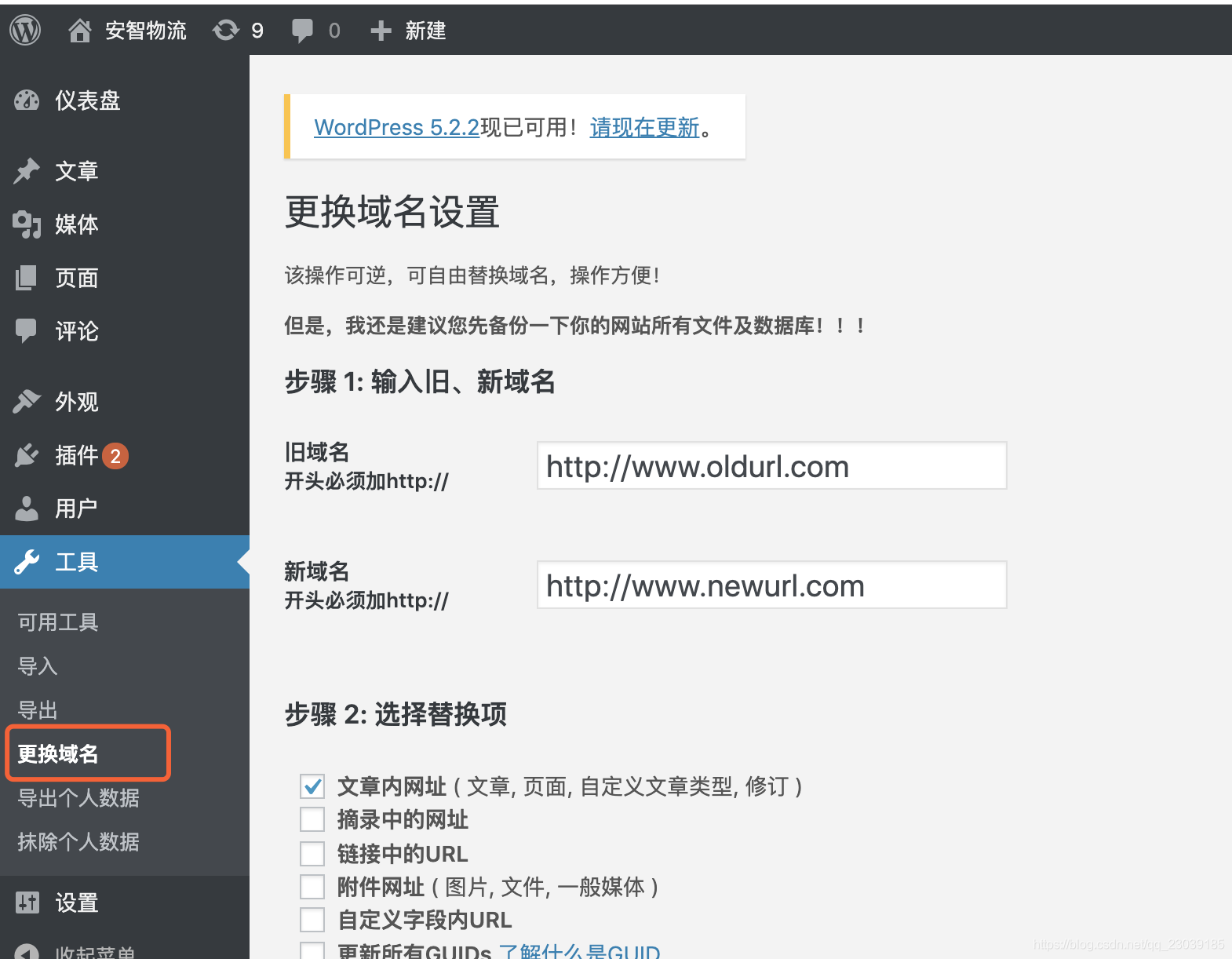The image size is (1232, 959).
Task: Click the WordPress 5.2.2 link
Action: tap(396, 127)
